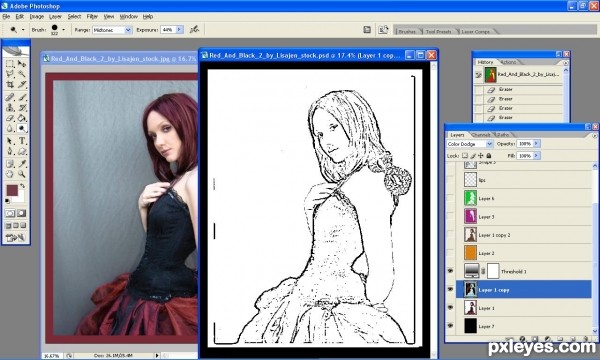This screenshot has width=600, height=360.
Task: Click the layers panel scroll down arrow
Action: [x=595, y=331]
